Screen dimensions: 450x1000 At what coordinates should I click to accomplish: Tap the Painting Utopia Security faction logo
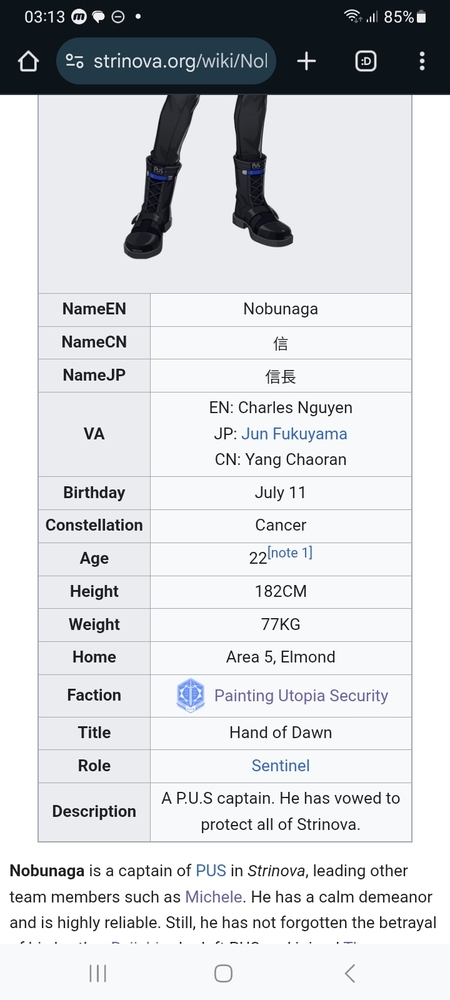[191, 695]
